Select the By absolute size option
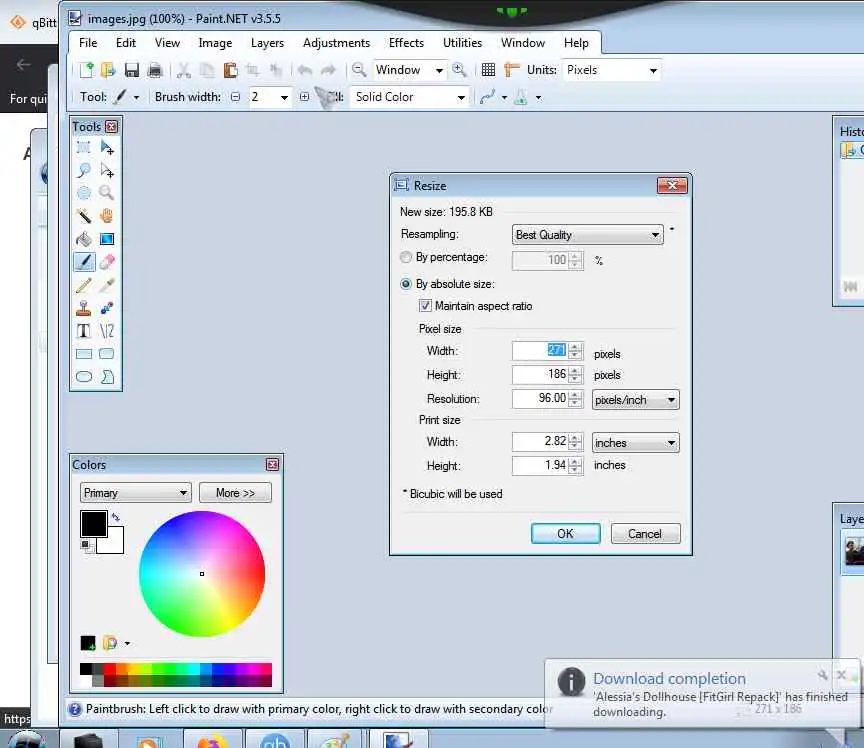This screenshot has width=864, height=748. (406, 284)
